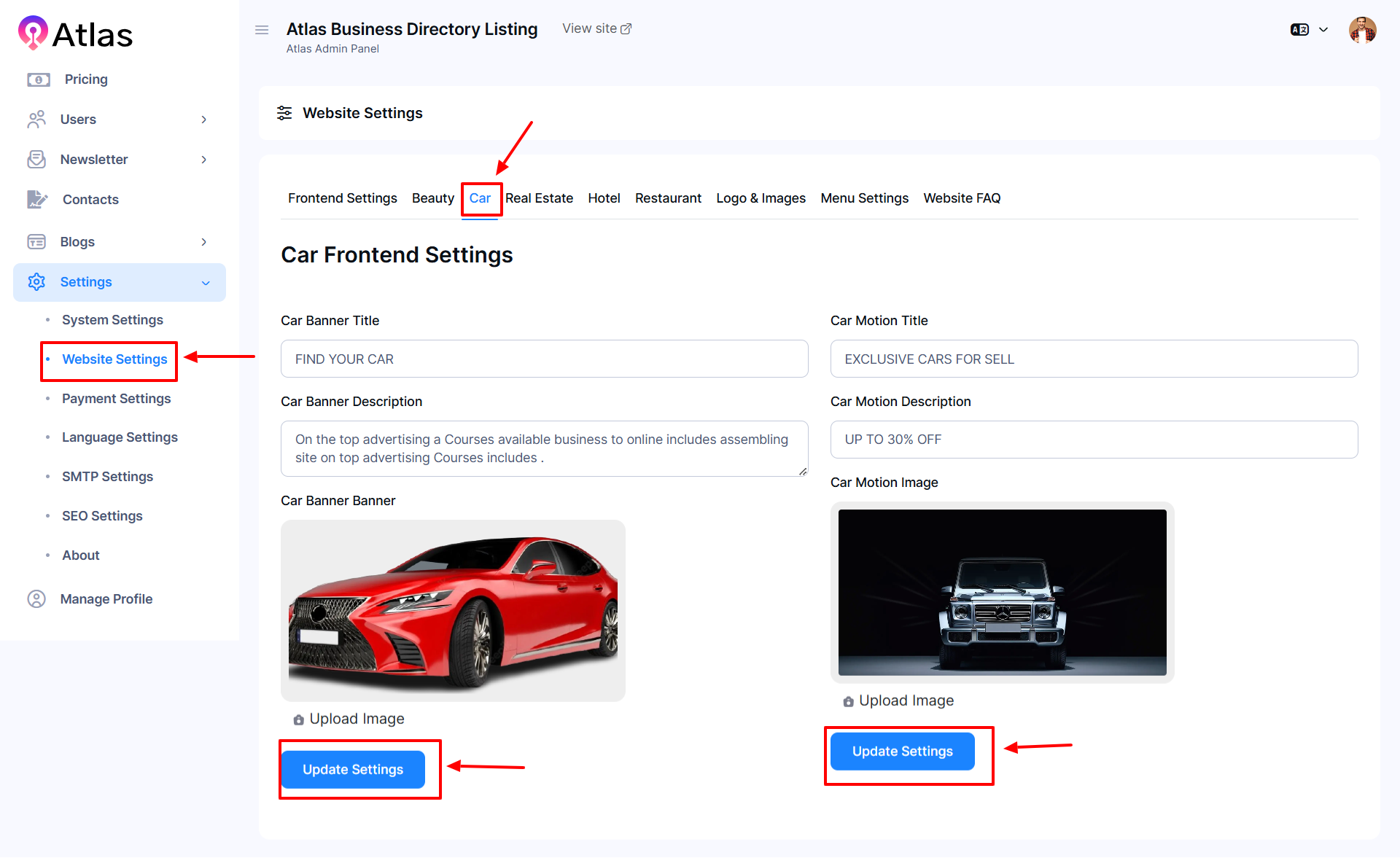Expand the Blogs submenu chevron

[x=204, y=242]
